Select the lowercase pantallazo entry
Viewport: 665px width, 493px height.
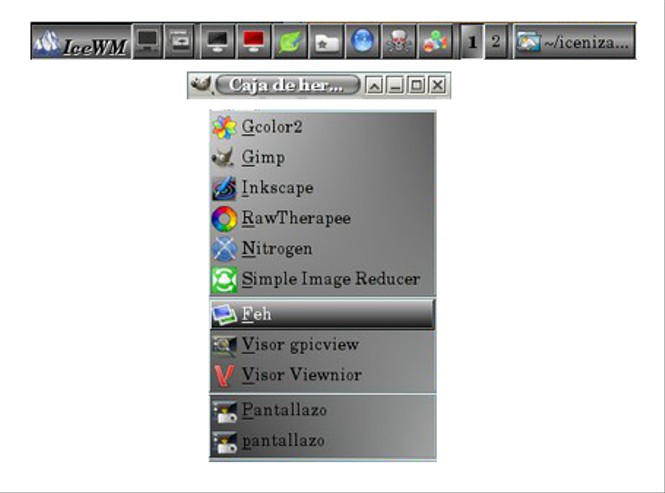323,441
